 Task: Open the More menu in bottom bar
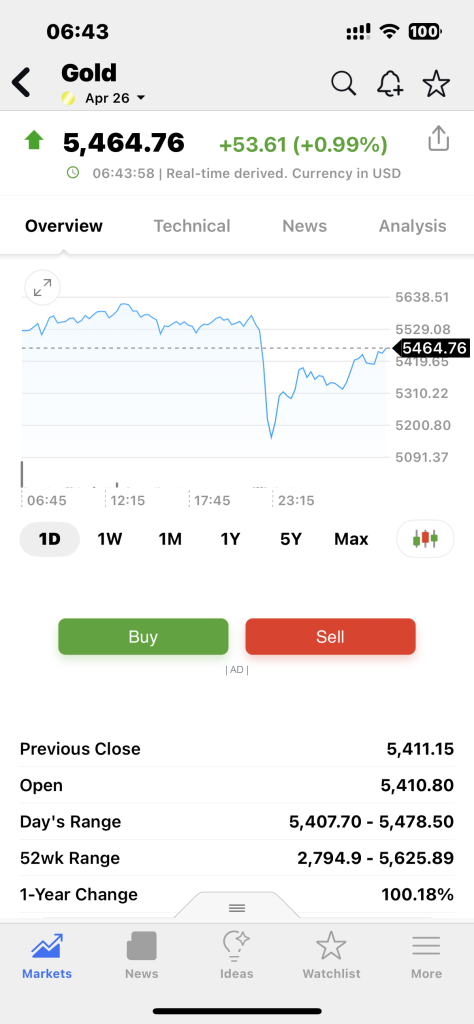point(426,955)
